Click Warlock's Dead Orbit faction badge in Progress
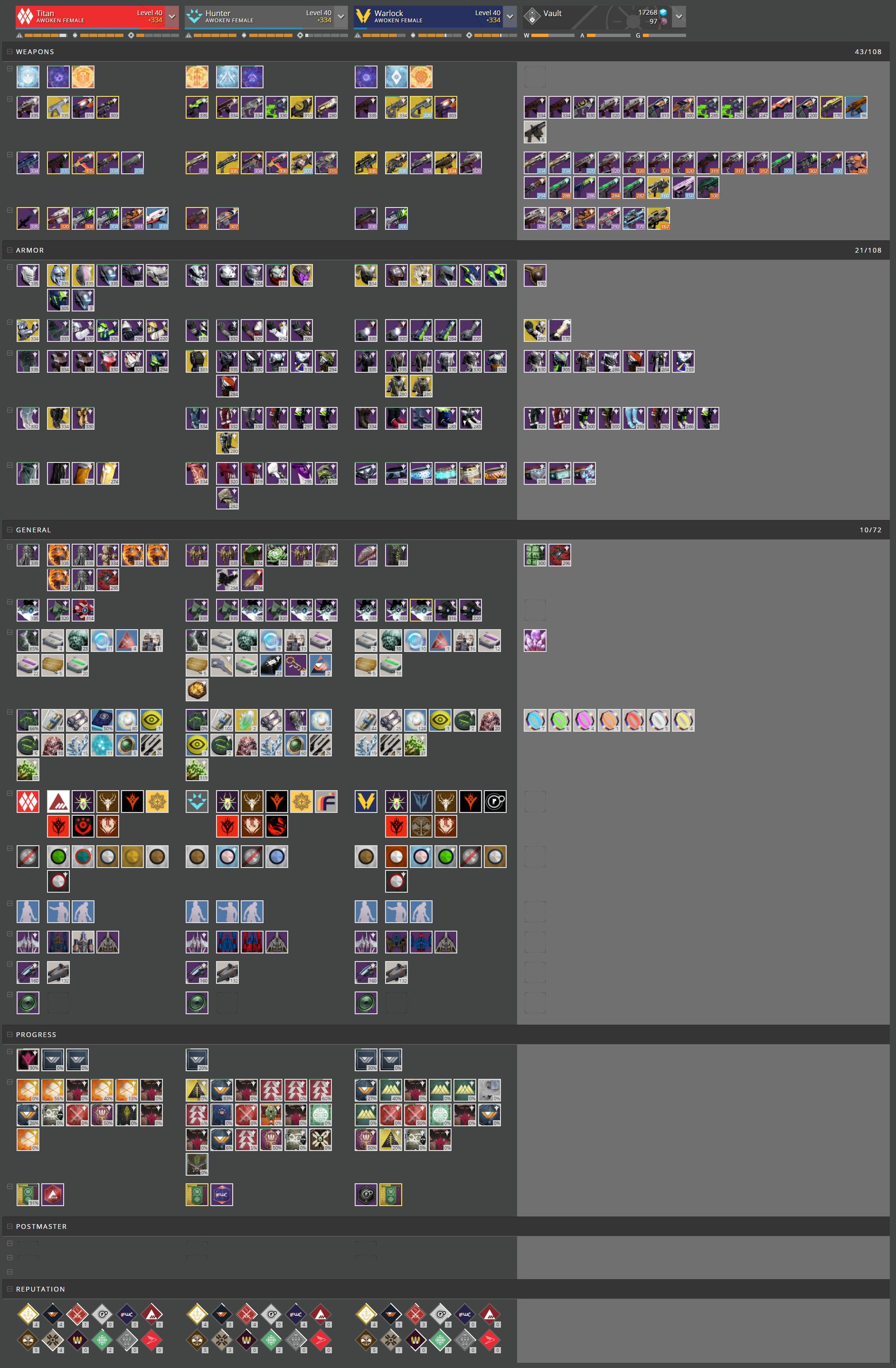This screenshot has width=896, height=1368. (366, 1194)
